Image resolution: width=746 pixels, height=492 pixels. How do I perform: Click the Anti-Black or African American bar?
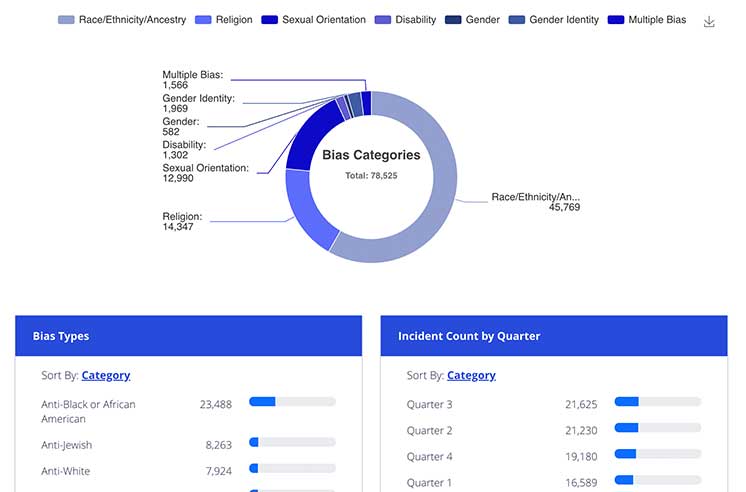pyautogui.click(x=292, y=402)
